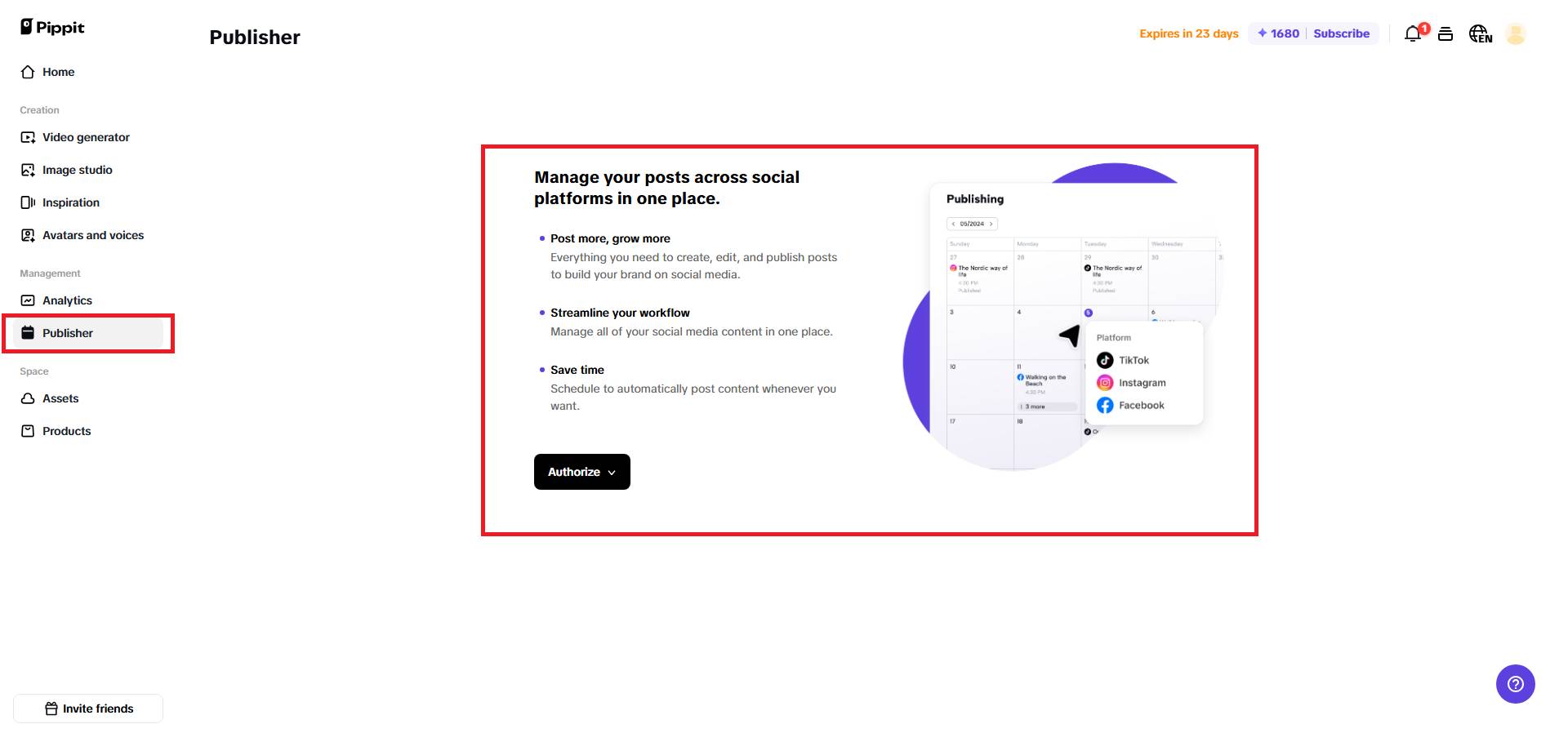Viewport: 1568px width, 733px height.
Task: Open the language selector globe
Action: tap(1480, 33)
